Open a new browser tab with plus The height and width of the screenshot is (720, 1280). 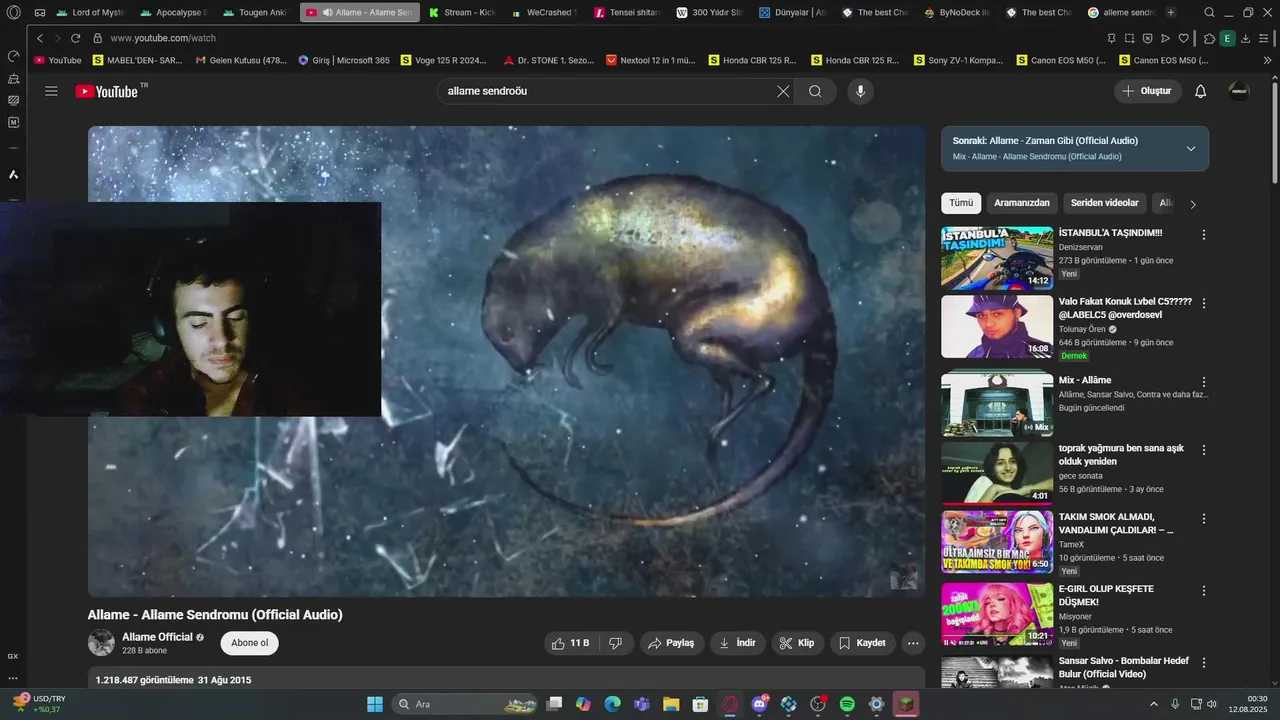(x=1171, y=13)
